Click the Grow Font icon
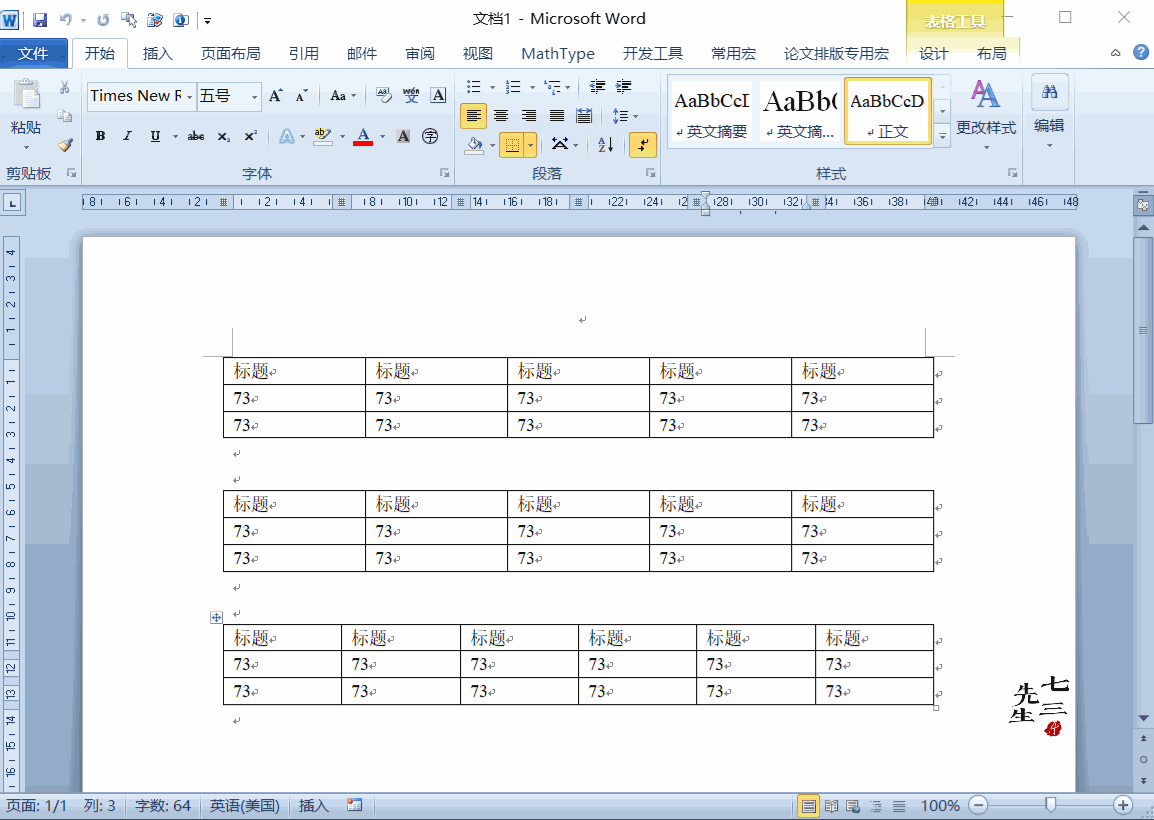The width and height of the screenshot is (1154, 820). coord(276,96)
